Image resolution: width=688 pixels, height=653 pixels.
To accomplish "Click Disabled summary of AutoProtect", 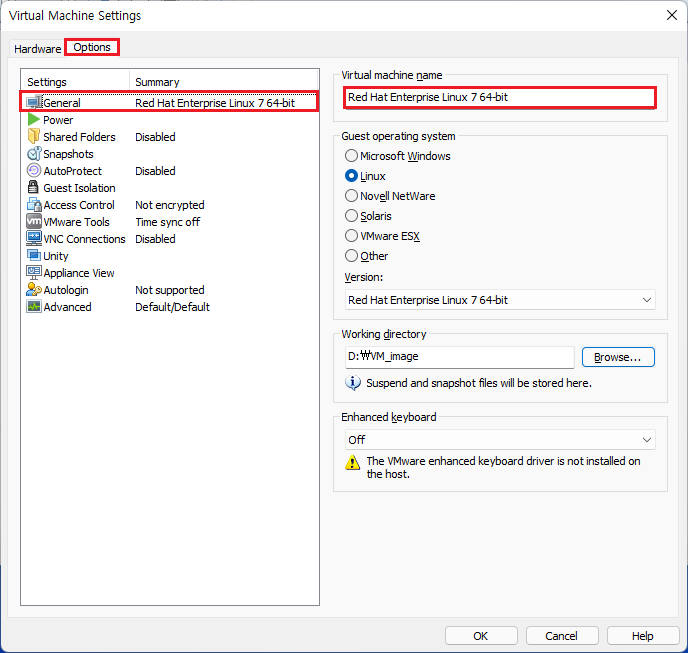I will tap(155, 171).
